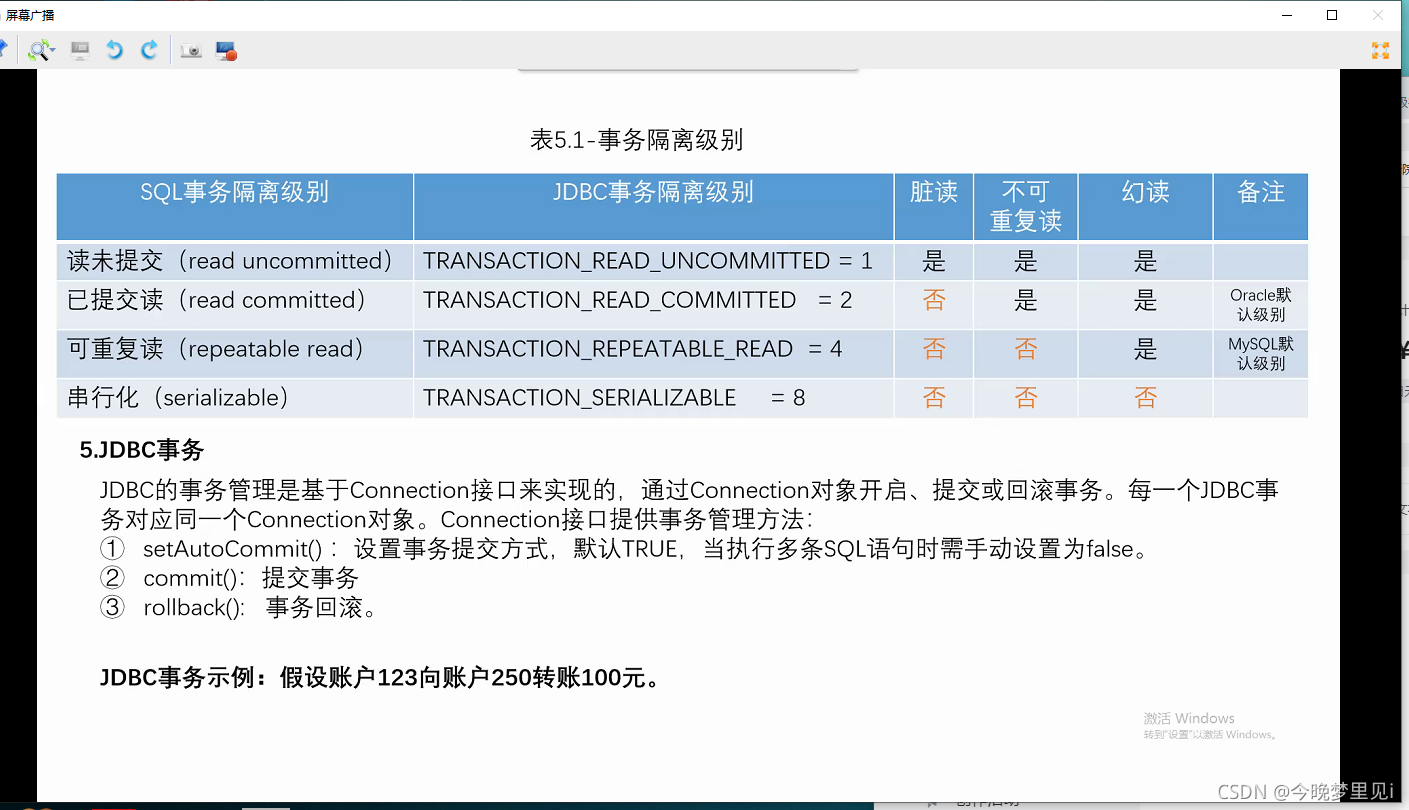Select the 已提交读 (read committed) cell
Screen dimensions: 1409x810
click(x=235, y=304)
